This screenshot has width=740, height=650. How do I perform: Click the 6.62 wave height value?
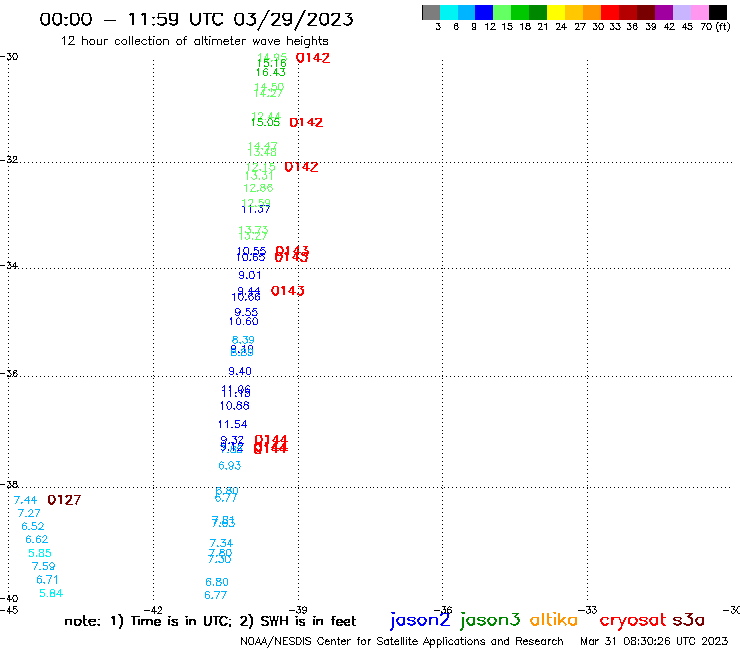pyautogui.click(x=36, y=540)
